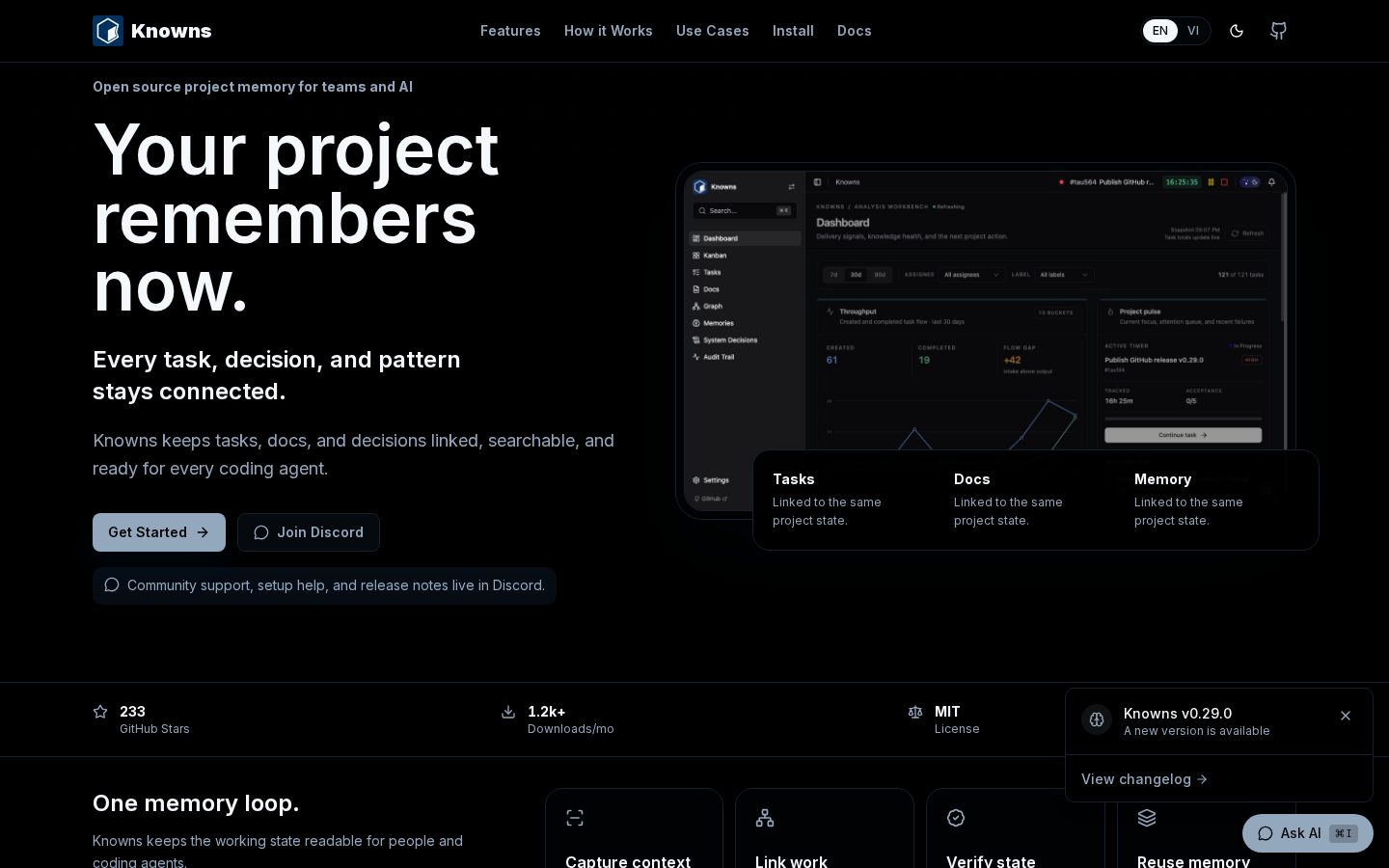Screen dimensions: 1389x868
Task: Toggle dark mode with the moon icon
Action: click(1237, 31)
